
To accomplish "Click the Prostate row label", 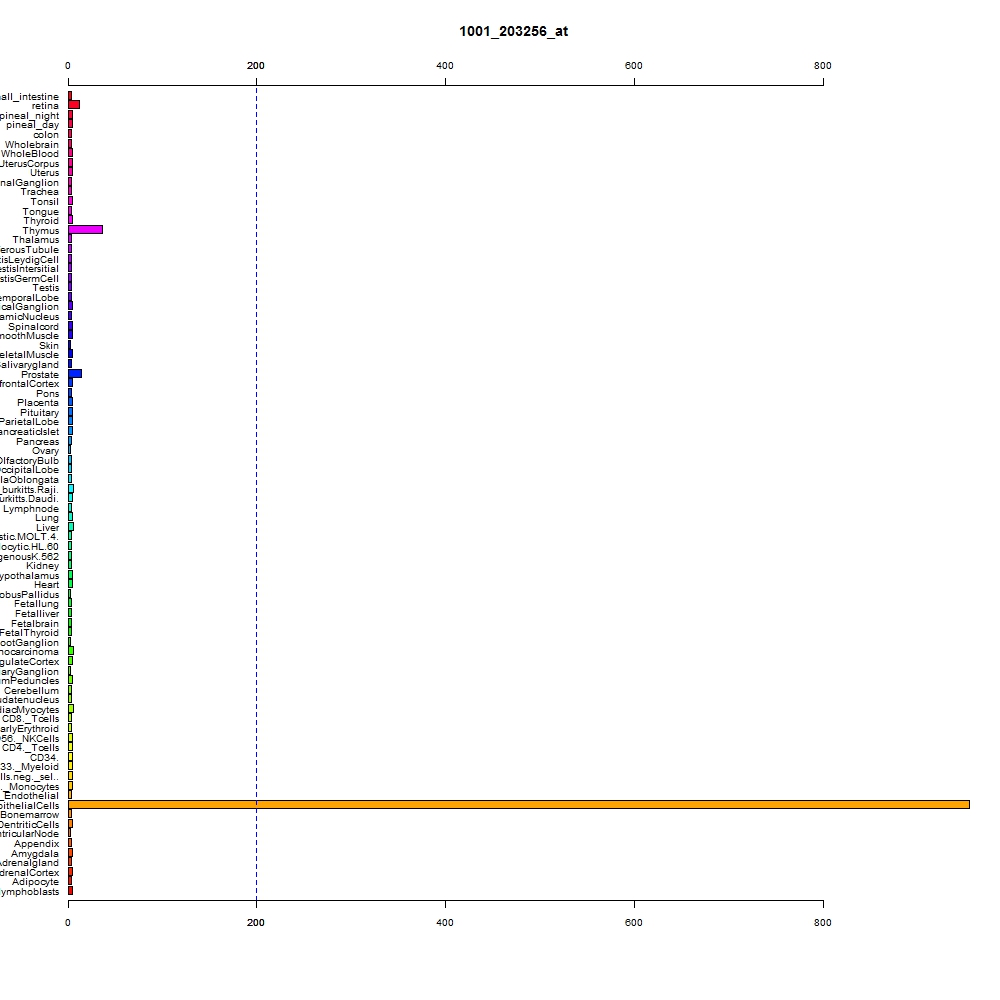I will pyautogui.click(x=40, y=374).
